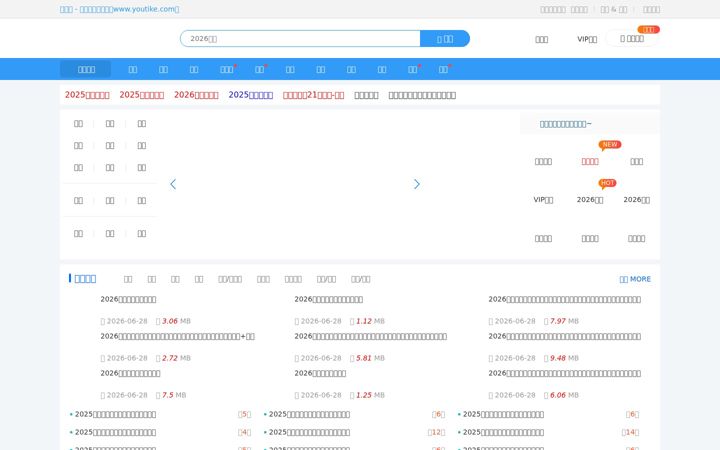Open the 2025 list item counted 12
Viewport: 720px width, 450px height.
tap(309, 432)
